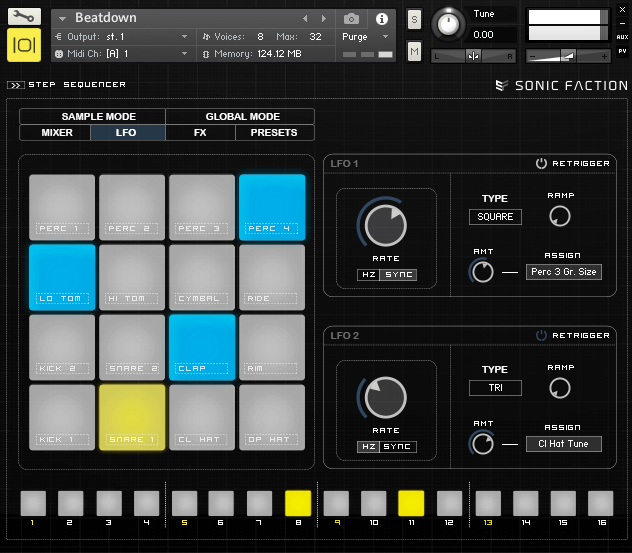Click the Solo S button
The image size is (632, 553).
click(414, 20)
